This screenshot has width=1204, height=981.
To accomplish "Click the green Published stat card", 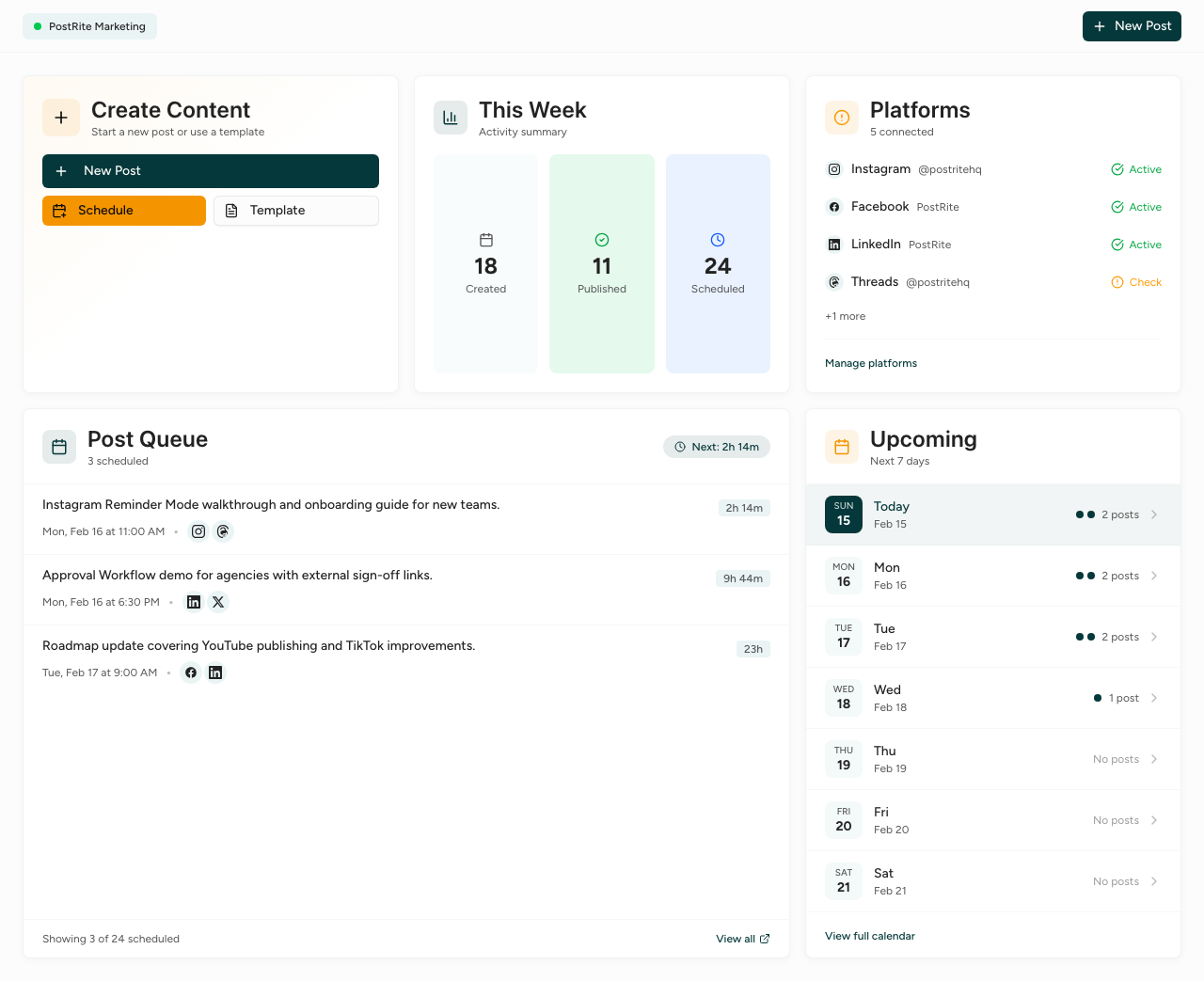I will (x=601, y=263).
